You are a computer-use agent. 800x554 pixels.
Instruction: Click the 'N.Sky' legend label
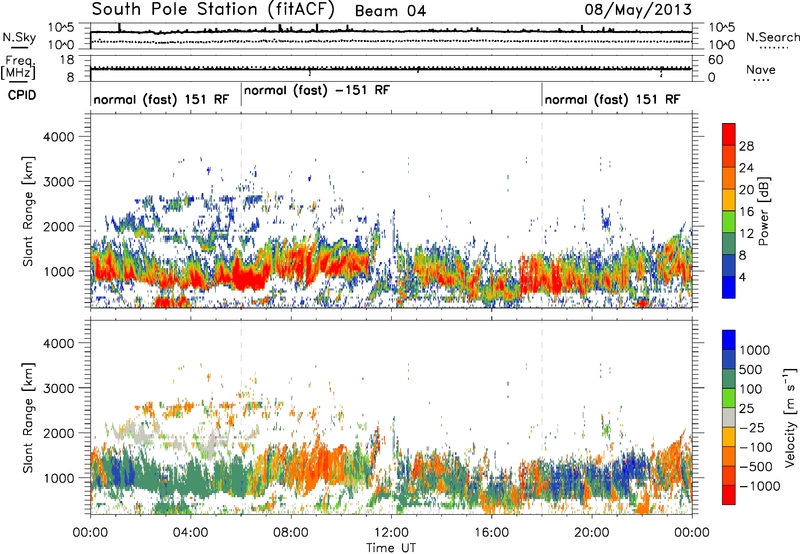pos(19,37)
